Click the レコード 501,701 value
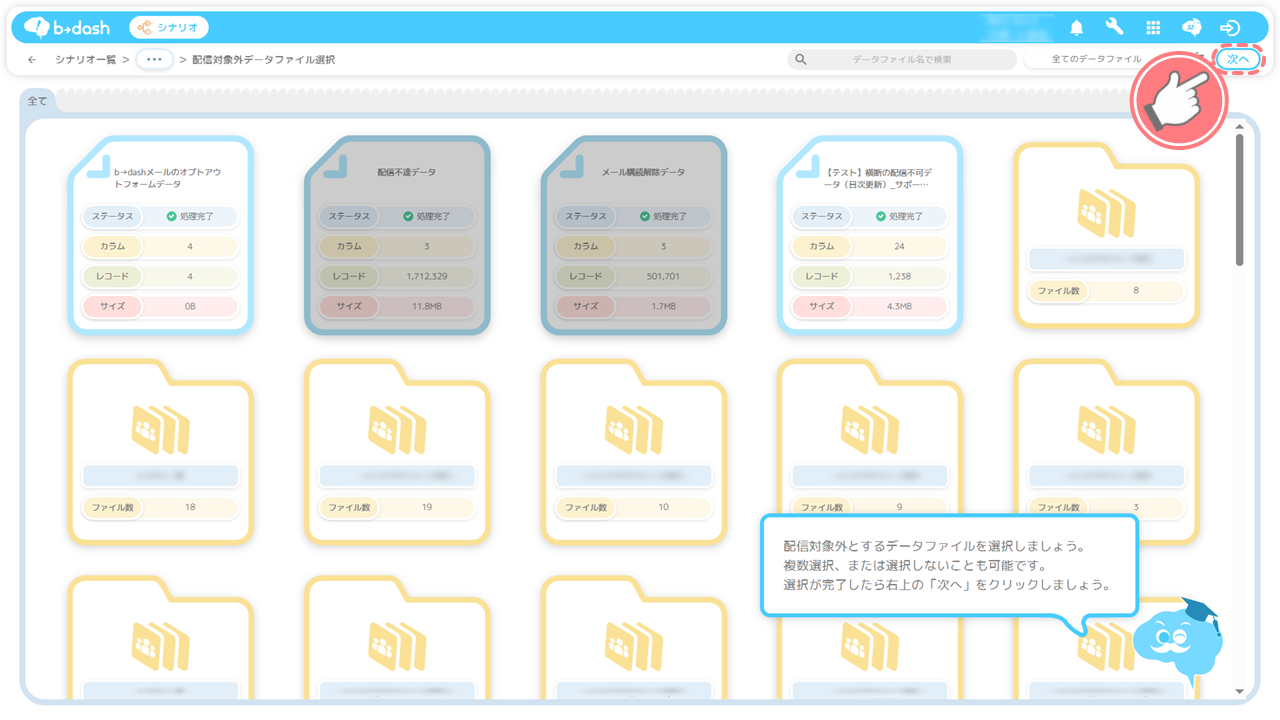The height and width of the screenshot is (720, 1280). coord(663,276)
